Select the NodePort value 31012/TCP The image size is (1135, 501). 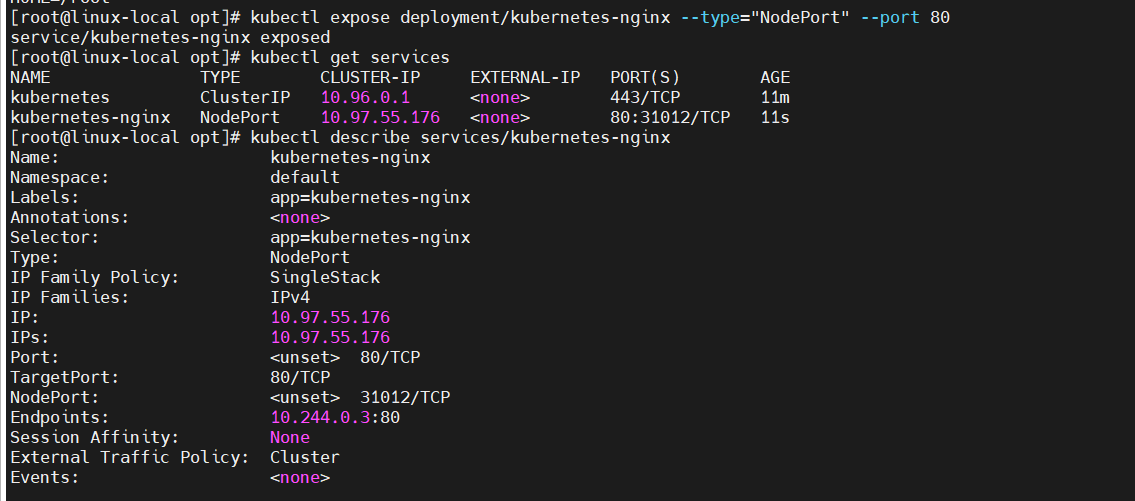405,397
